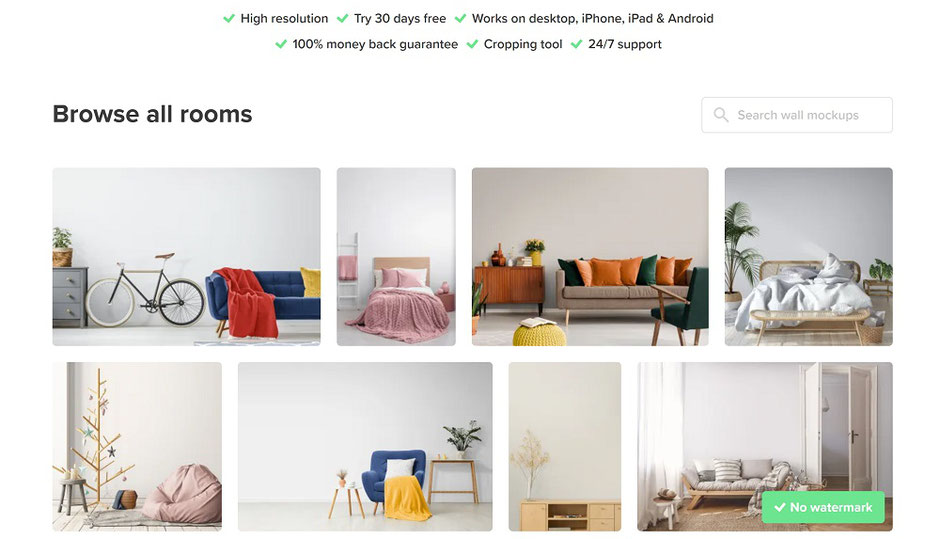940x539 pixels.
Task: Select the blue armchair with yellow throw room
Action: [365, 447]
